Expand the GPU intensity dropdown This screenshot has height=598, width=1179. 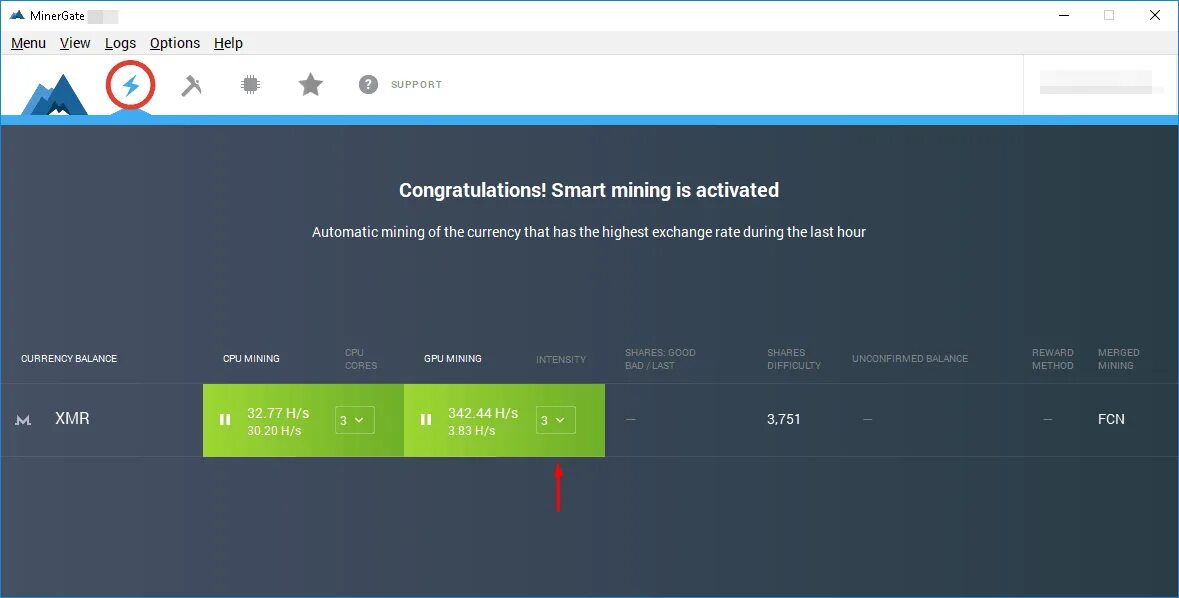tap(556, 420)
